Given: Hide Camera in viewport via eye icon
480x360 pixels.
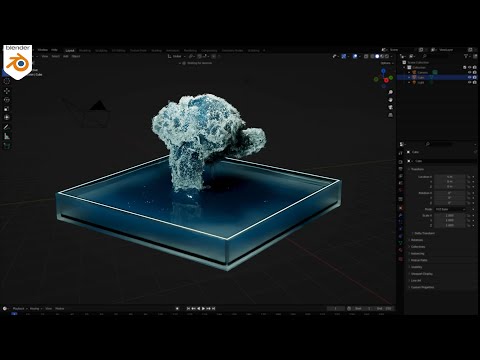Looking at the screenshot, I should click(x=469, y=72).
